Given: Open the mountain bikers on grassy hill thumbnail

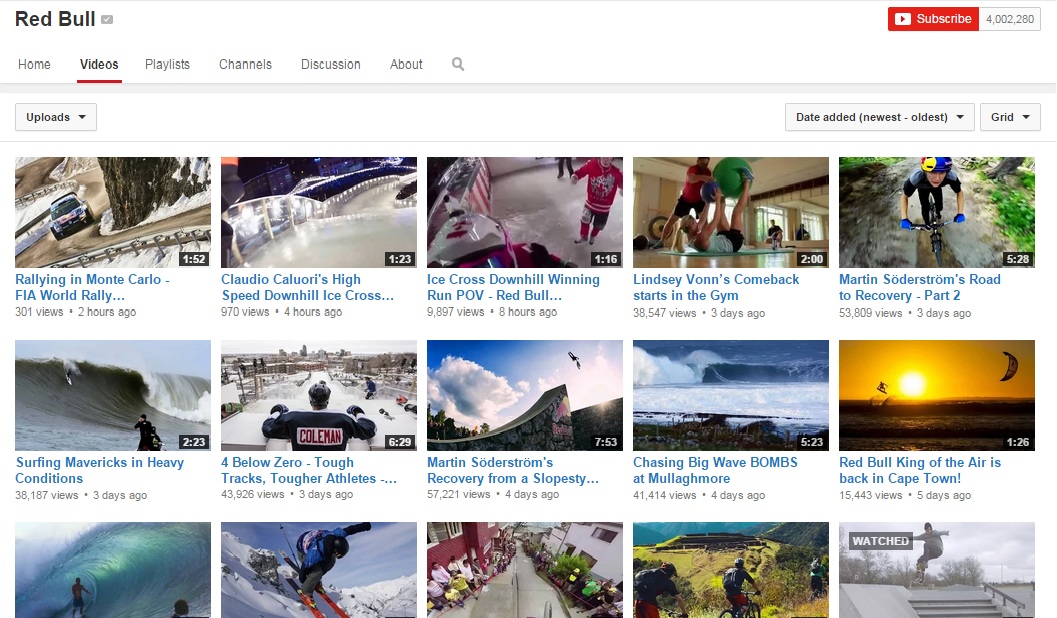Looking at the screenshot, I should 731,570.
